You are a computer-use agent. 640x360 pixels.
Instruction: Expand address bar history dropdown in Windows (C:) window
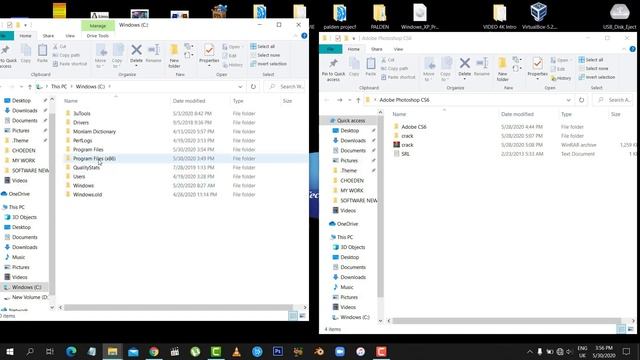click(240, 87)
